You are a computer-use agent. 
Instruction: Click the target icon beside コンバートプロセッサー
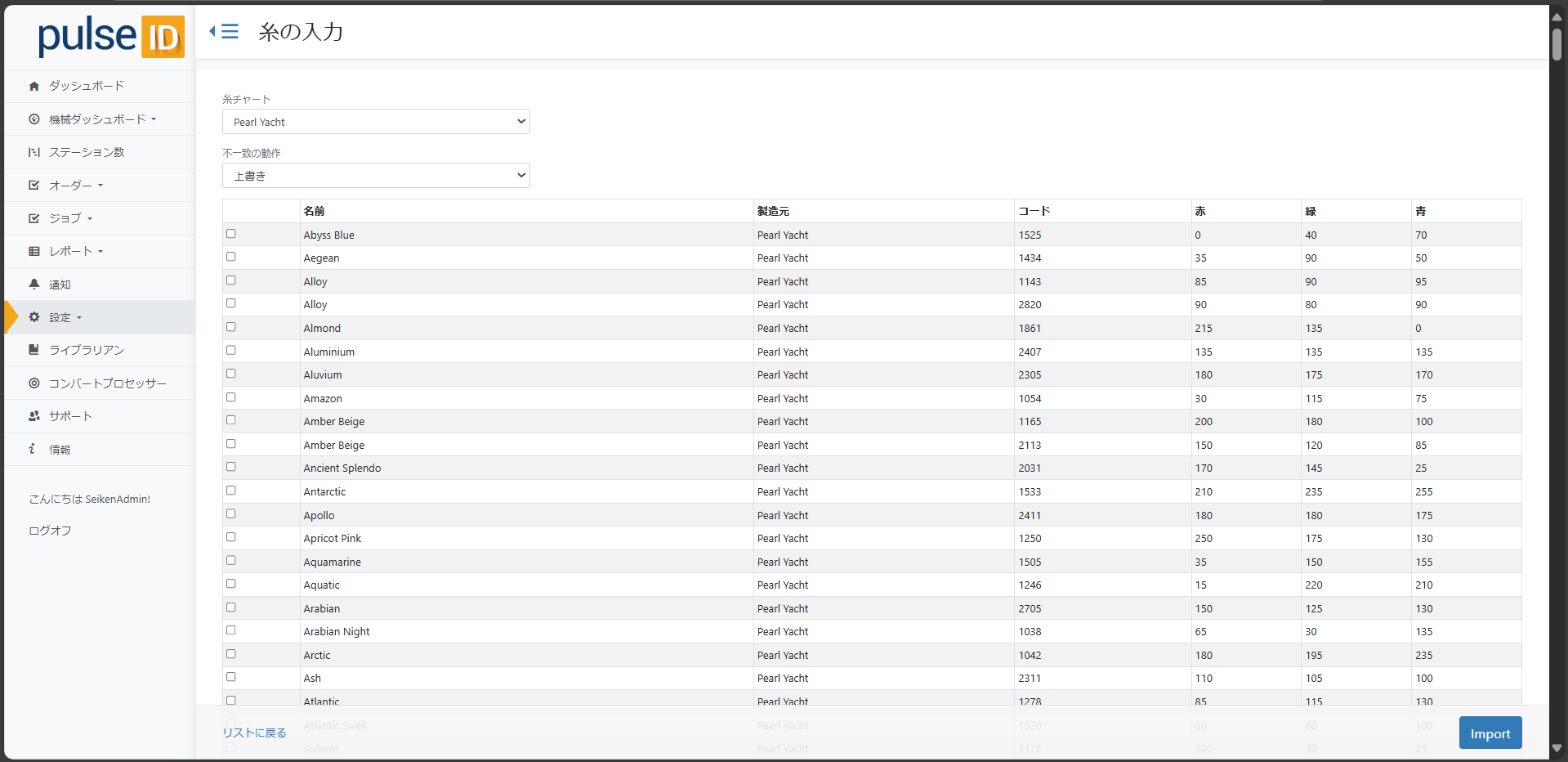coord(34,383)
